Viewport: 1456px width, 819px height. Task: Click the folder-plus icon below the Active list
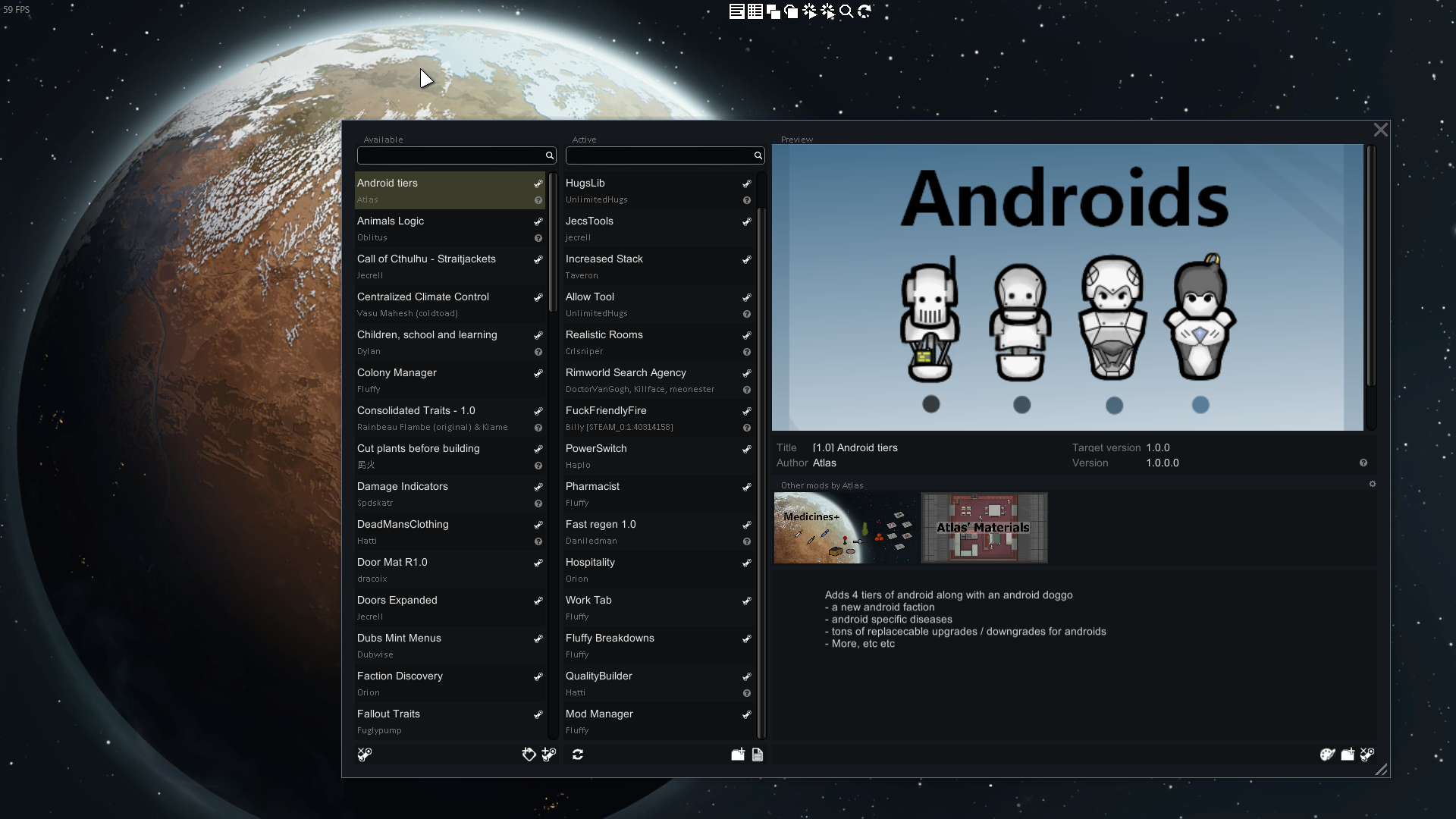point(738,755)
